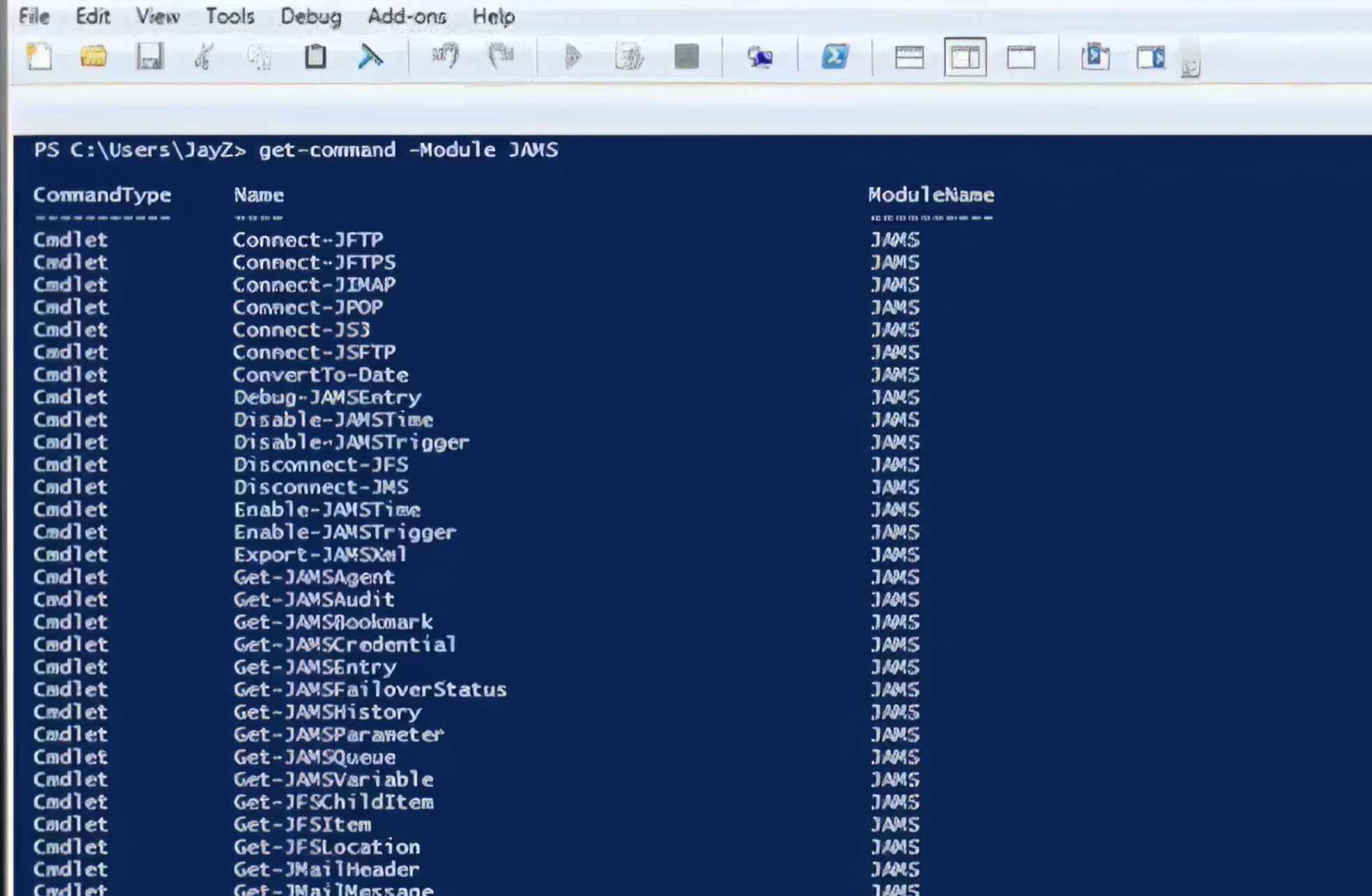Click the Undo icon
This screenshot has height=896, width=1372.
pyautogui.click(x=444, y=59)
